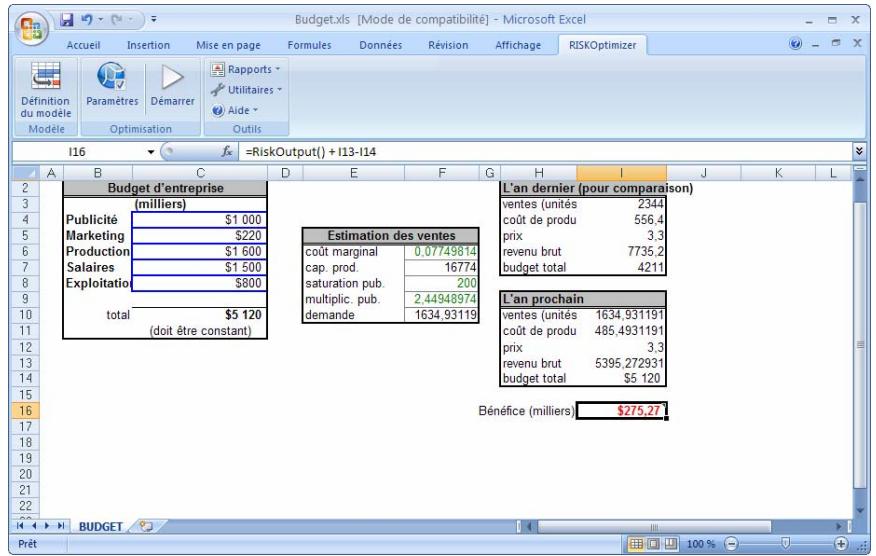The width and height of the screenshot is (876, 556).
Task: Zoom in with the plus button
Action: 841,544
